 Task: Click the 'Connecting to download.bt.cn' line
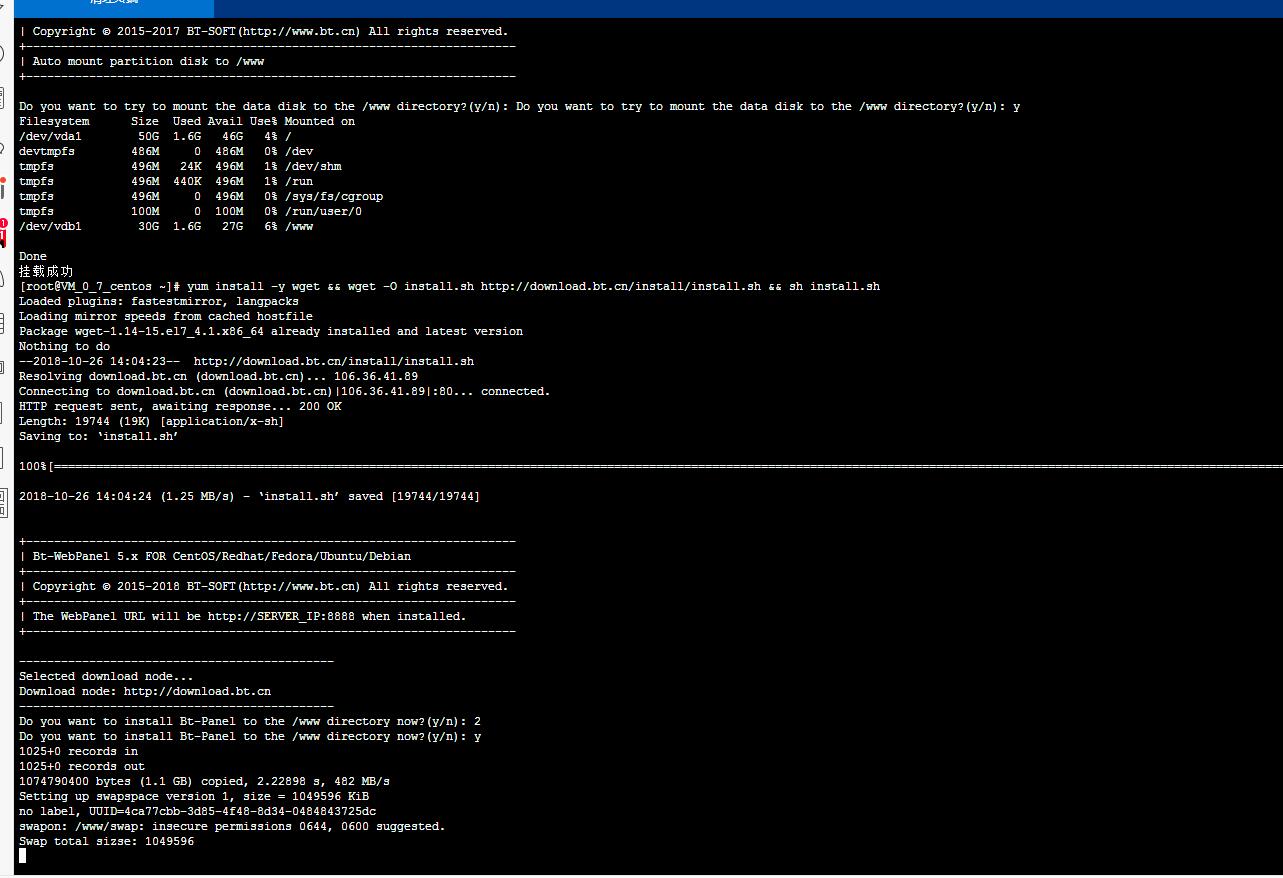(x=285, y=391)
